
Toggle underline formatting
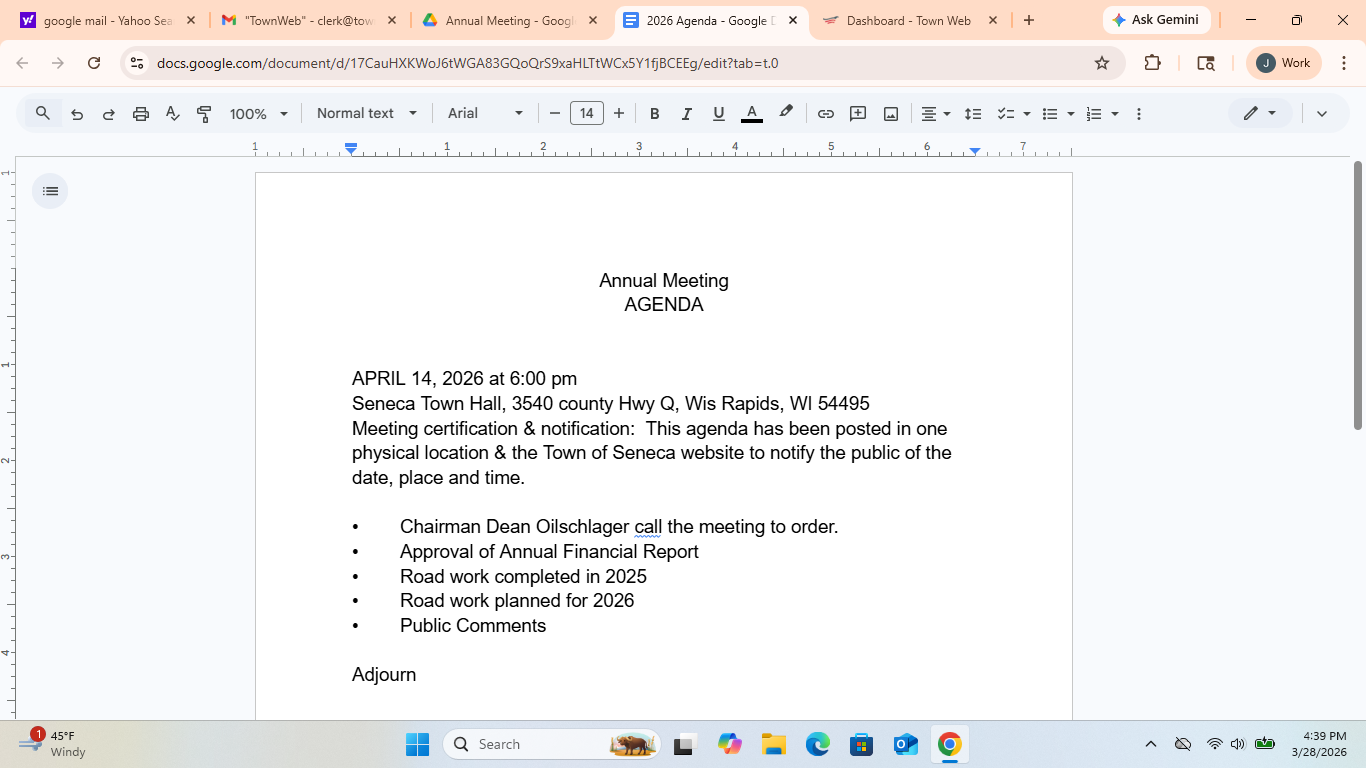pos(719,114)
